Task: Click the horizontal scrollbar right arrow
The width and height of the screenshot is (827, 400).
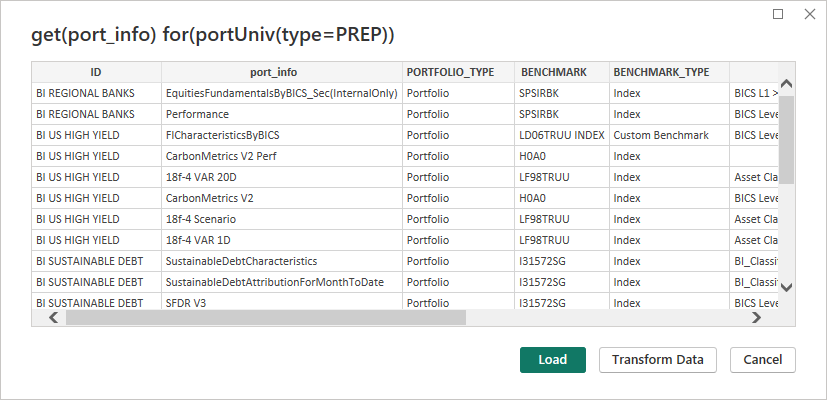Action: (x=756, y=317)
